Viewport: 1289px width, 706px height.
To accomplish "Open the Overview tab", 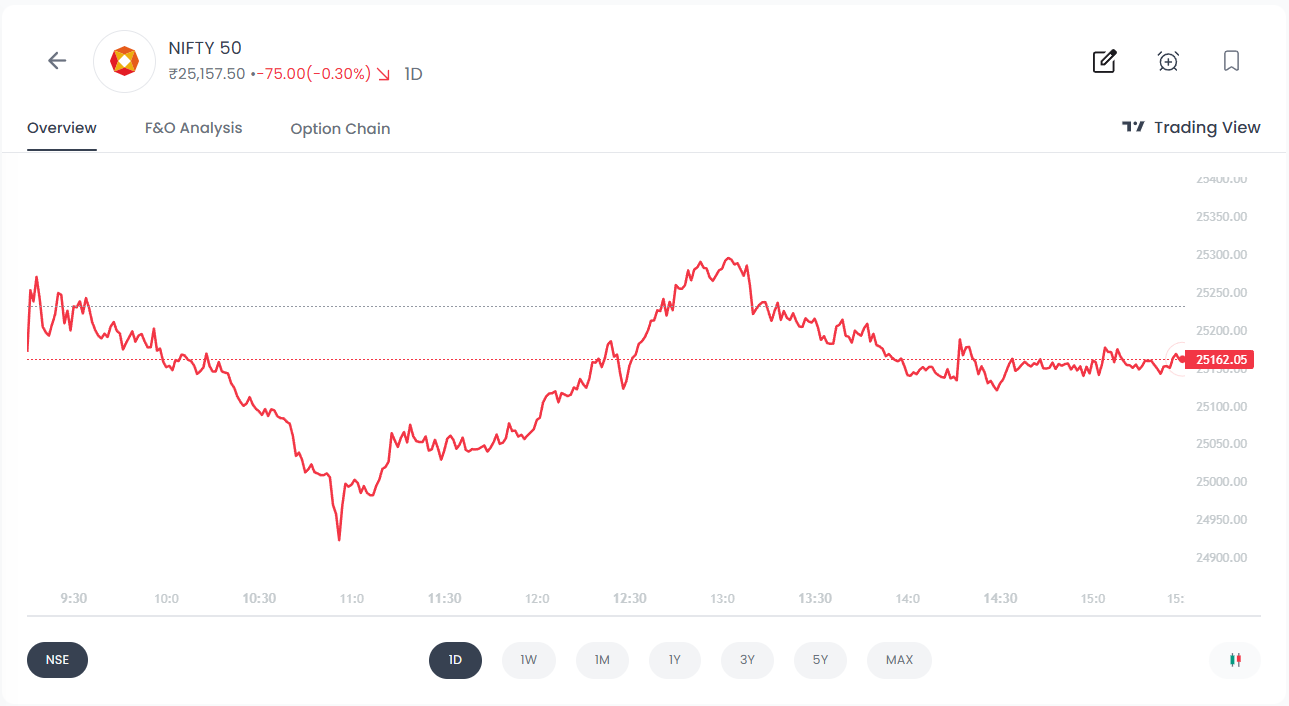I will 62,128.
